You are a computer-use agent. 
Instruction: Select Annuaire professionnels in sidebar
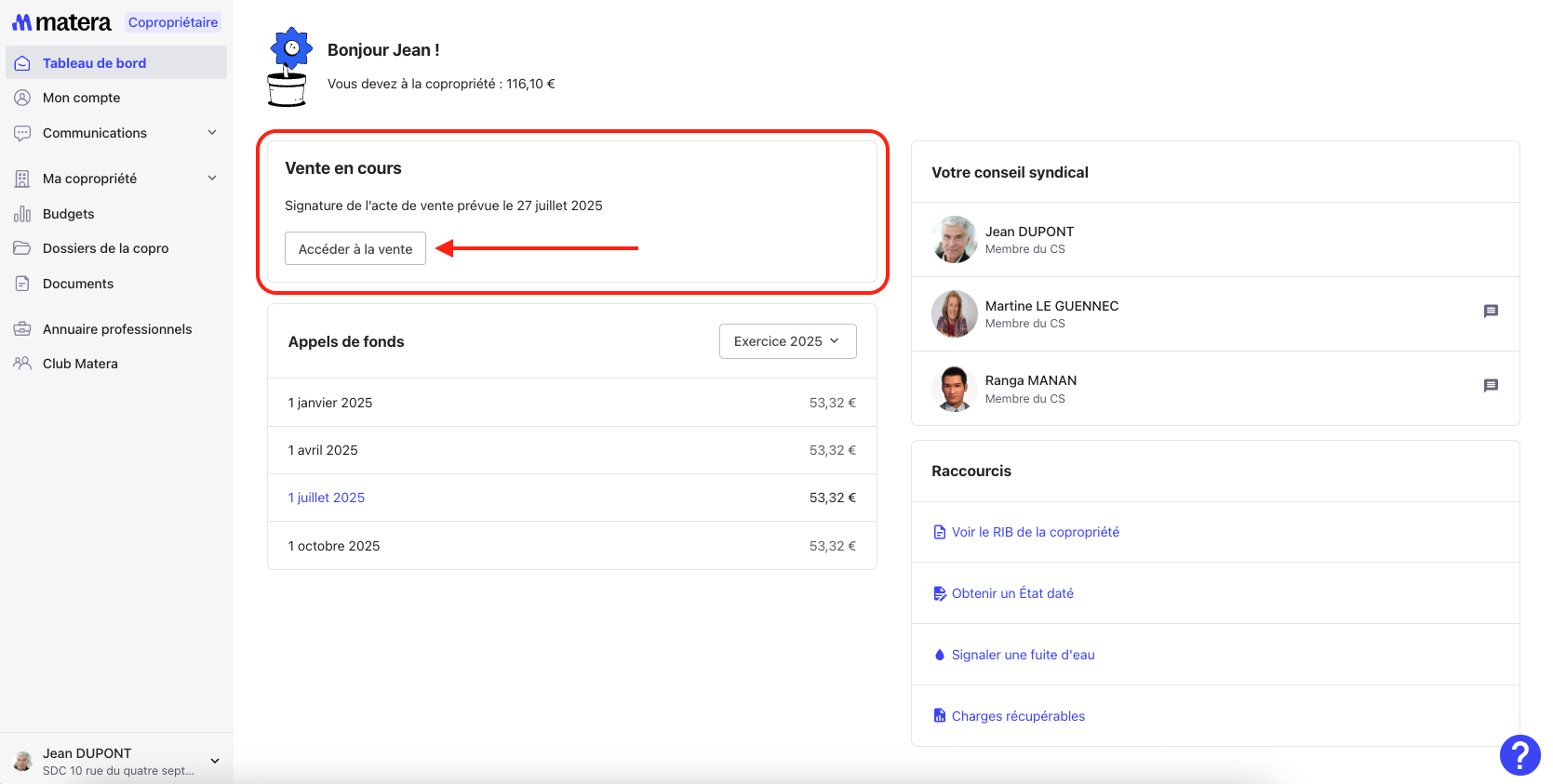coord(117,329)
